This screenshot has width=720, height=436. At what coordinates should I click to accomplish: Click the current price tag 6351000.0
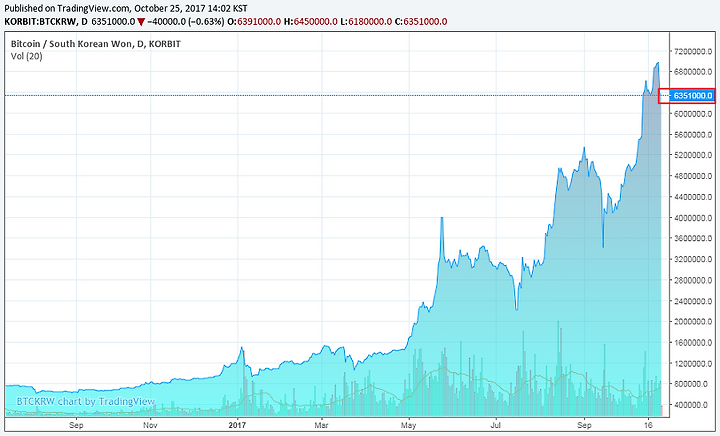(x=690, y=95)
